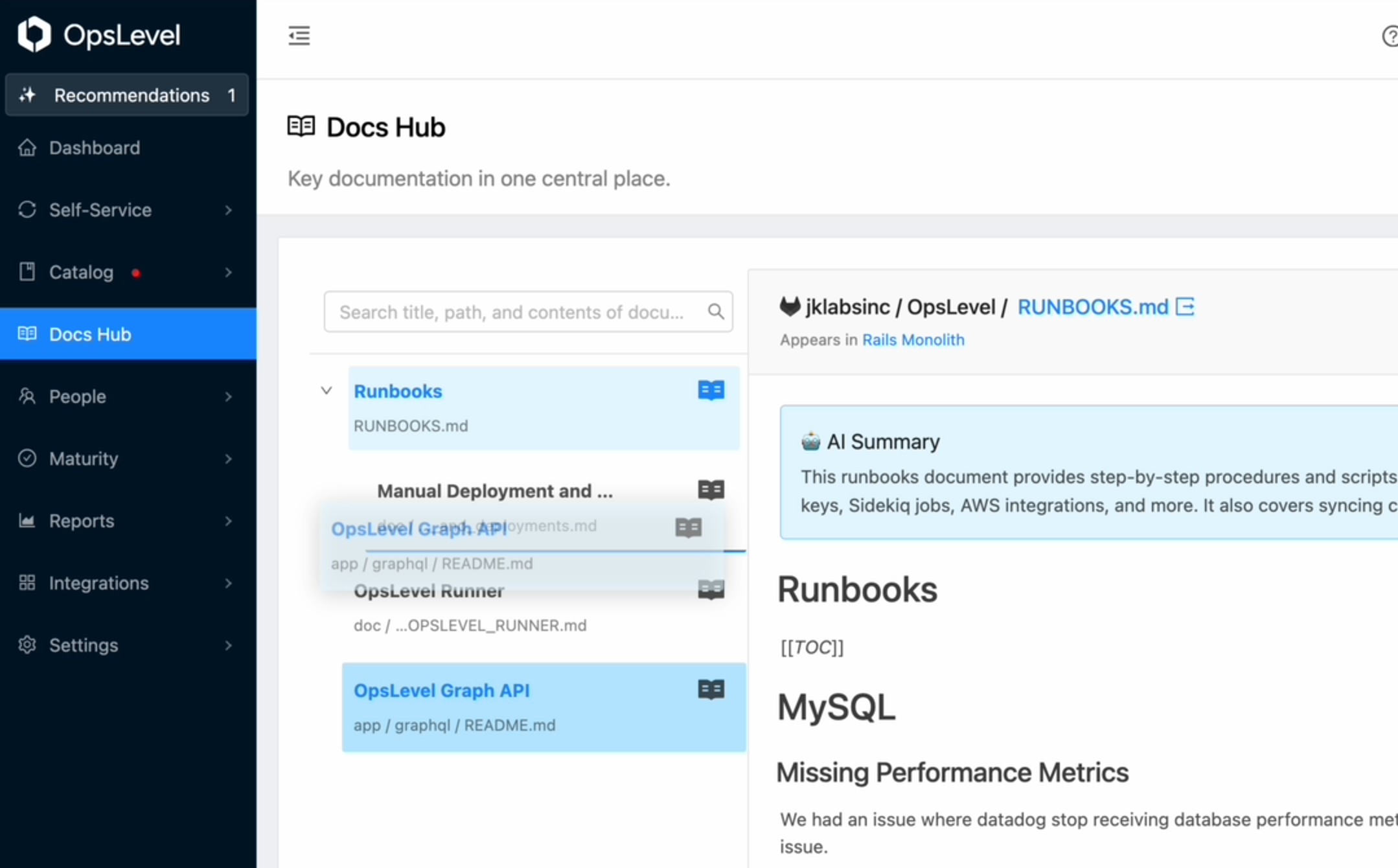Click the book icon on Runbooks entry
The height and width of the screenshot is (868, 1398).
click(711, 390)
